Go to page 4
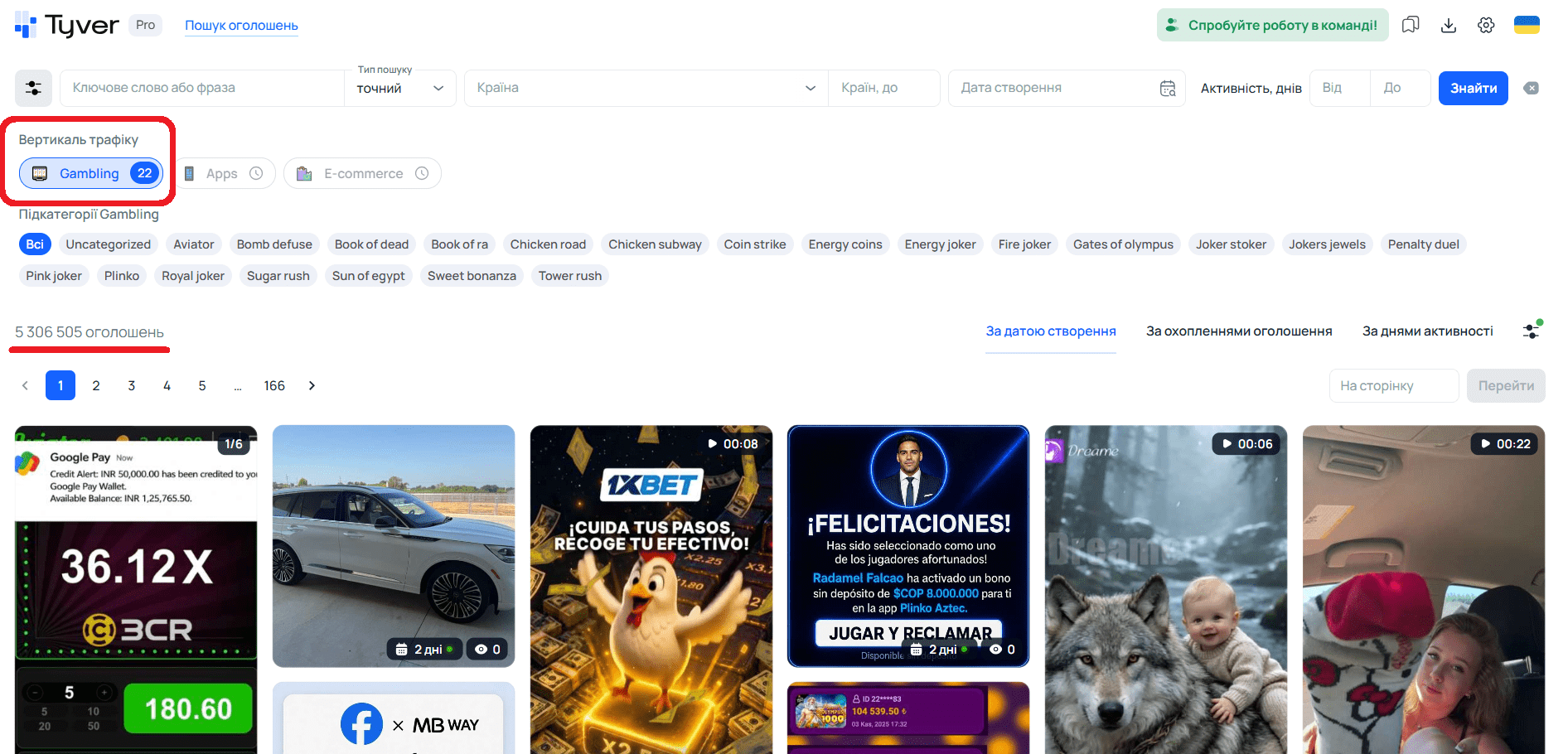The image size is (1568, 754). pyautogui.click(x=167, y=385)
